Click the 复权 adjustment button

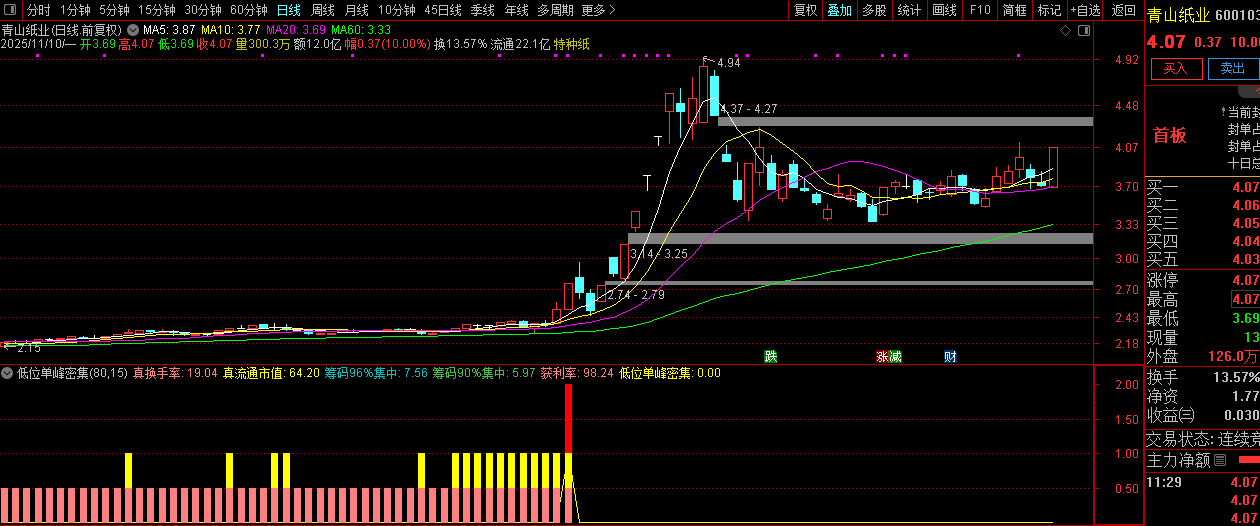point(805,10)
